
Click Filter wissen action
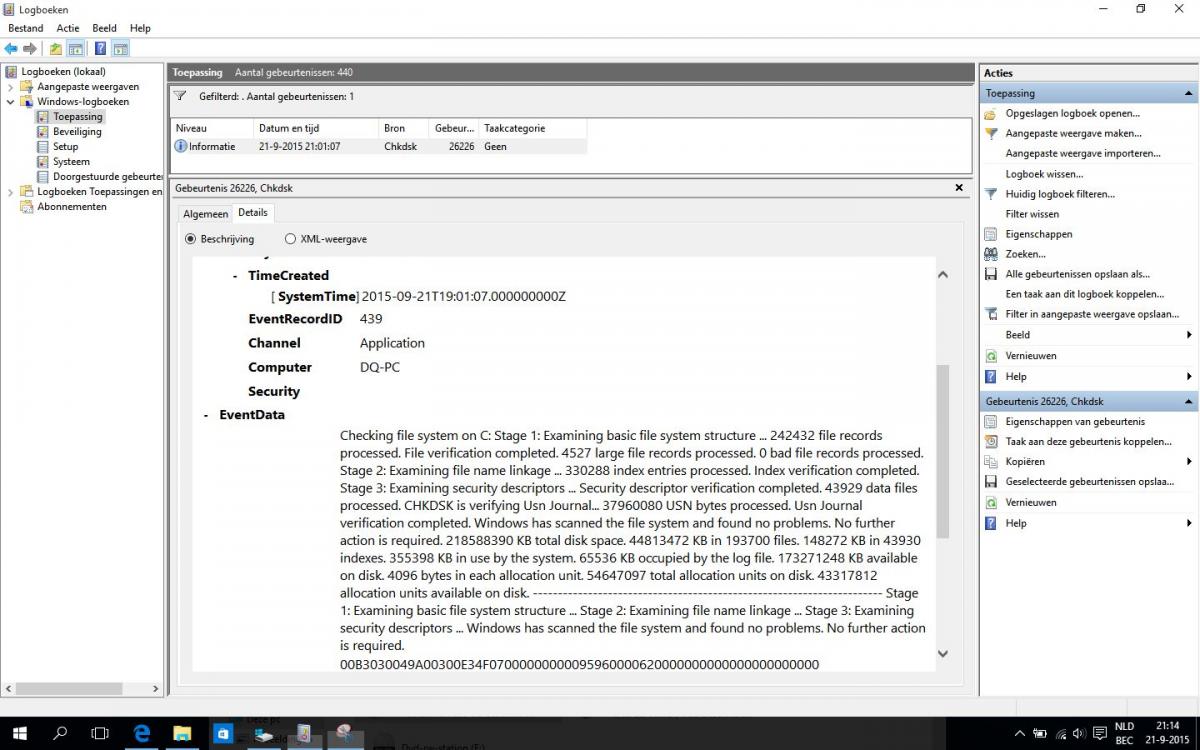(1032, 214)
